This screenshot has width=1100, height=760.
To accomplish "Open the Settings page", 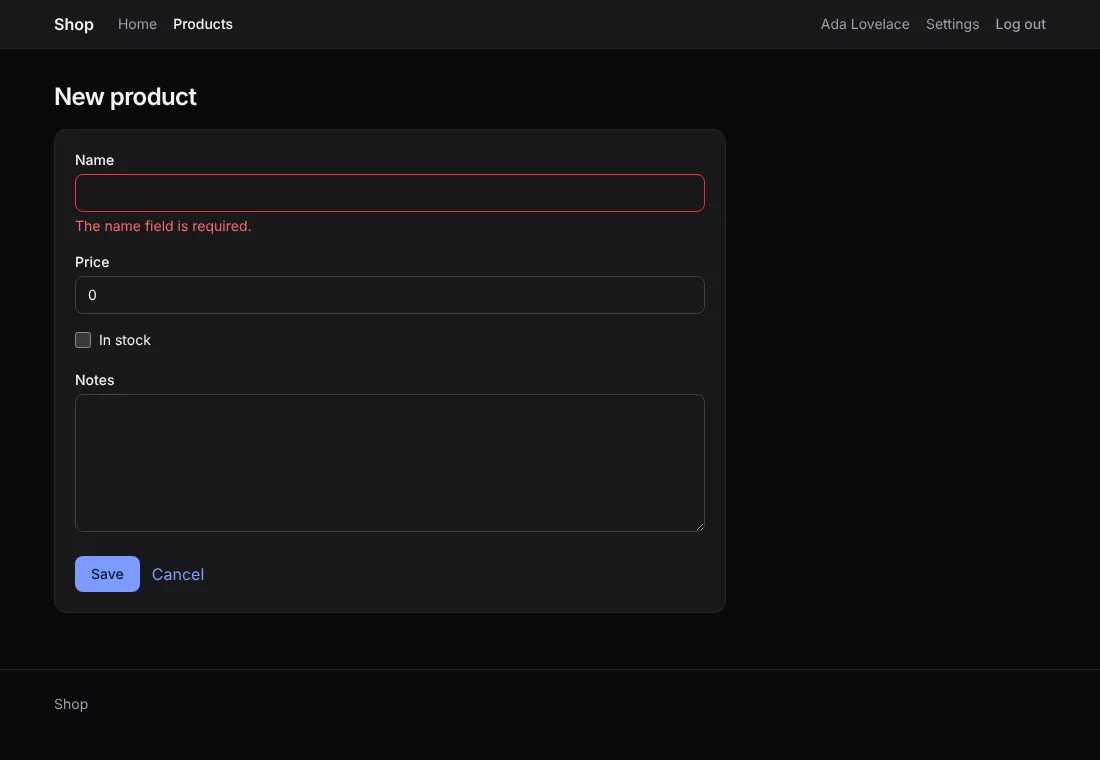I will pos(952,24).
